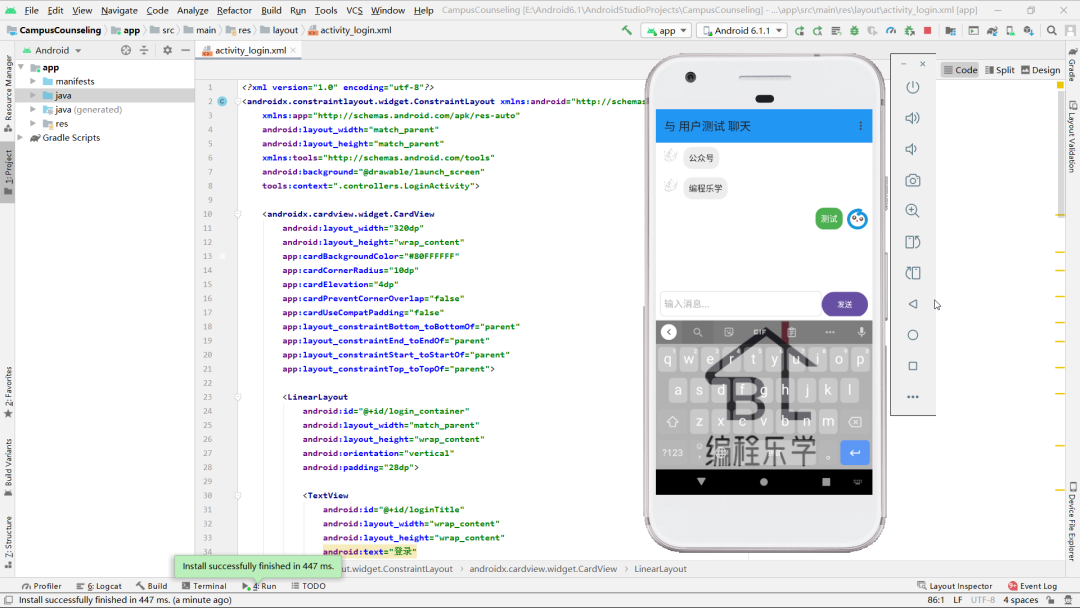
Task: Toggle the Resource Manager tool window
Action: click(8, 94)
